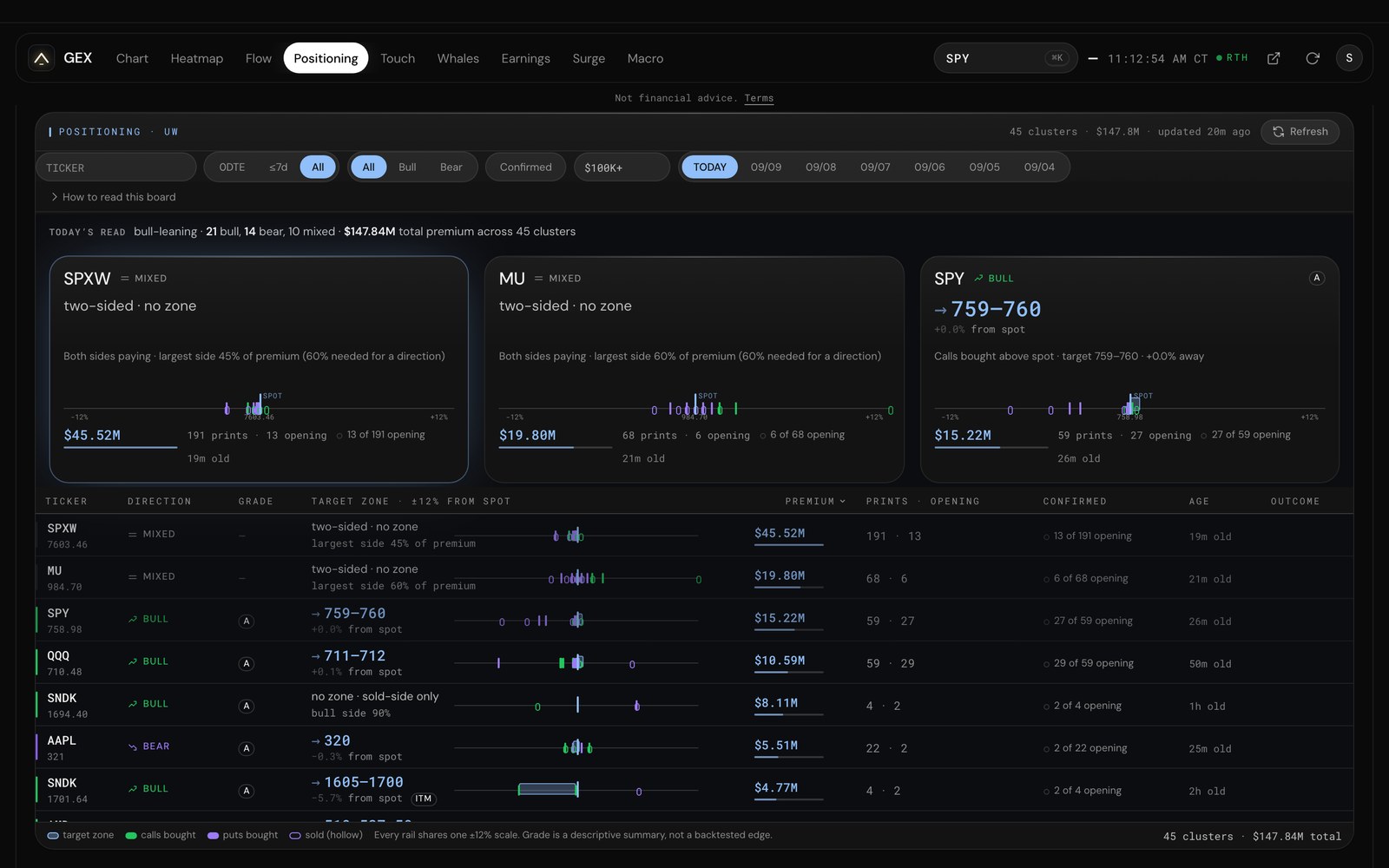Viewport: 1389px width, 868px height.
Task: Filter to Bear direction only
Action: [x=451, y=167]
